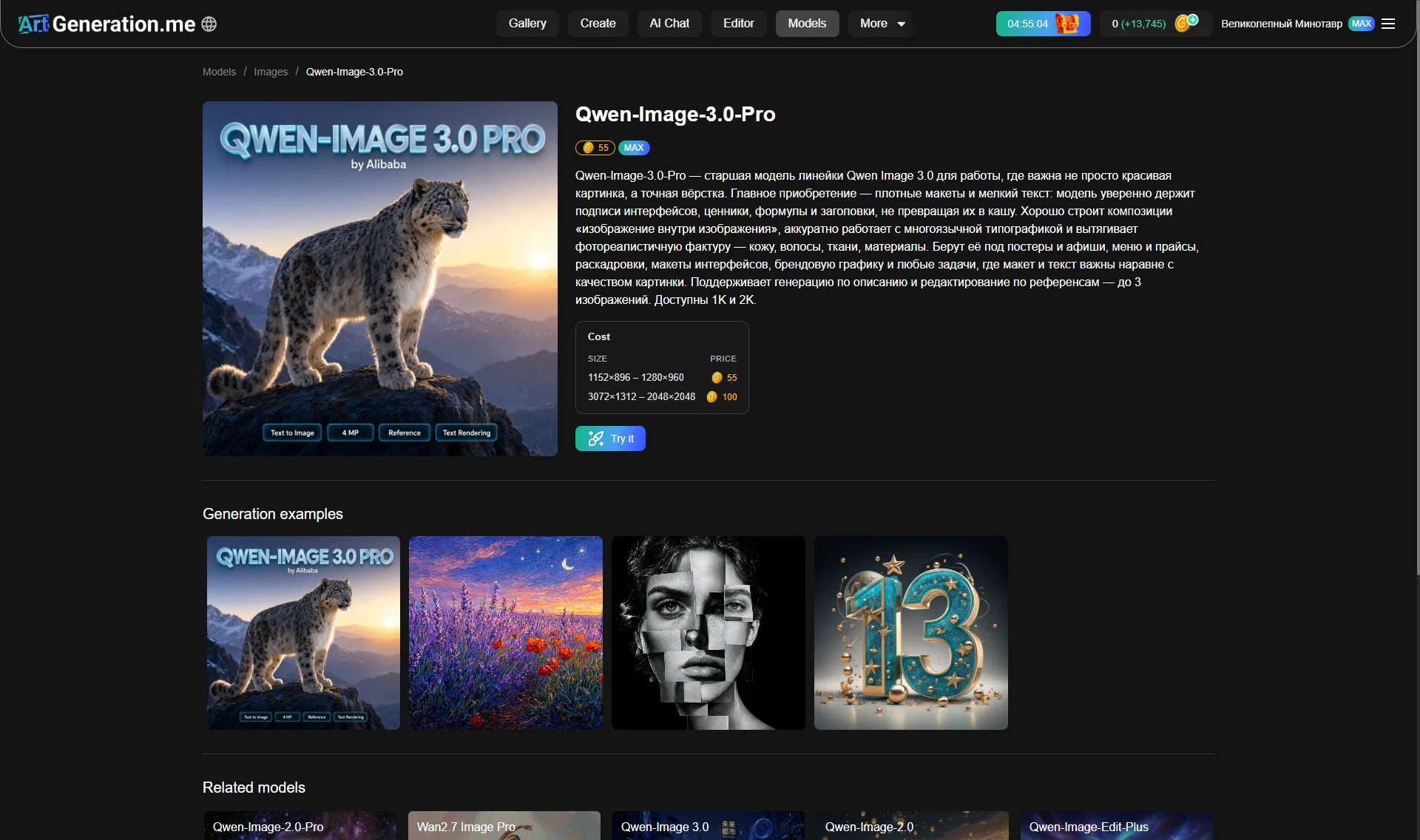Click the coin plus icon to add credits

(1186, 23)
